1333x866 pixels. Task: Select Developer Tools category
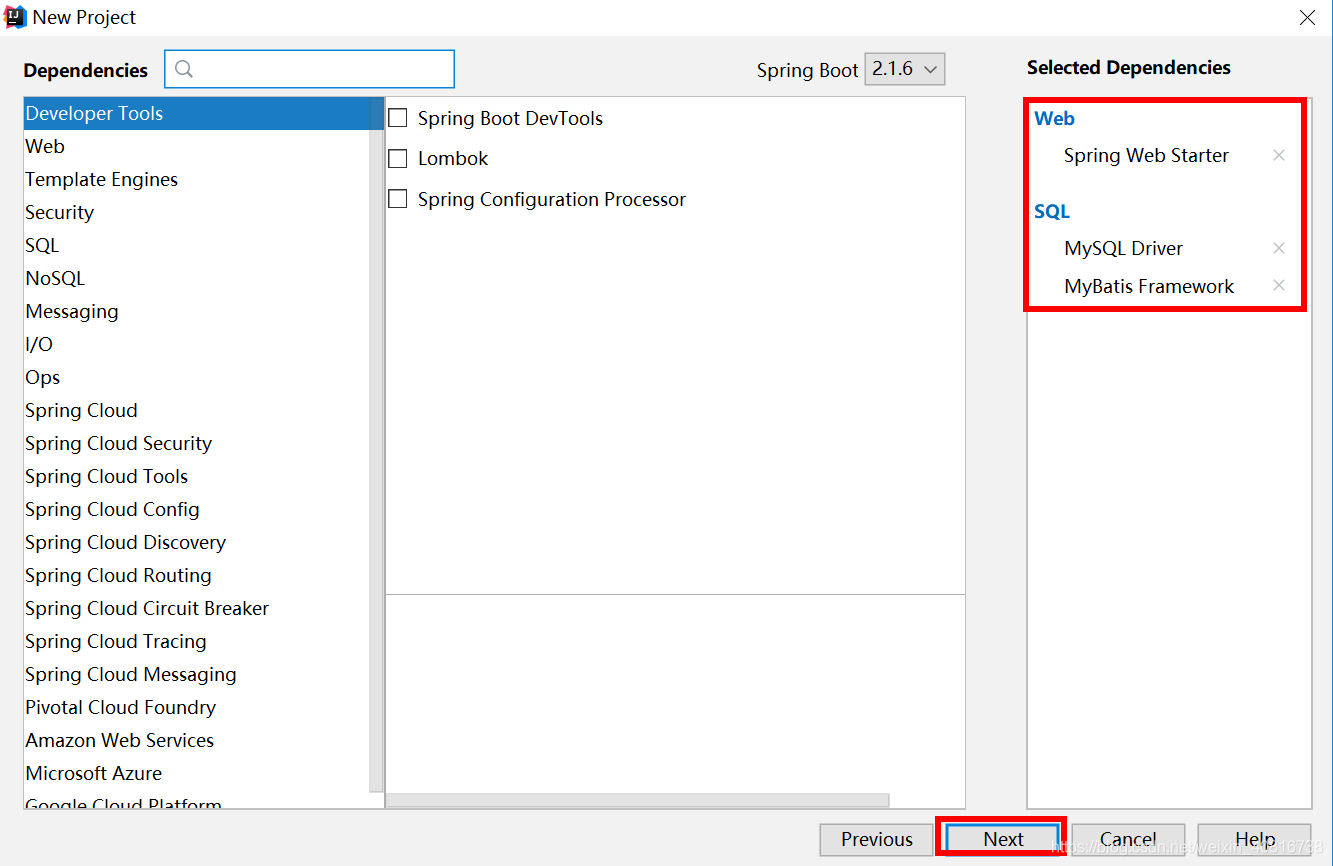pos(196,113)
